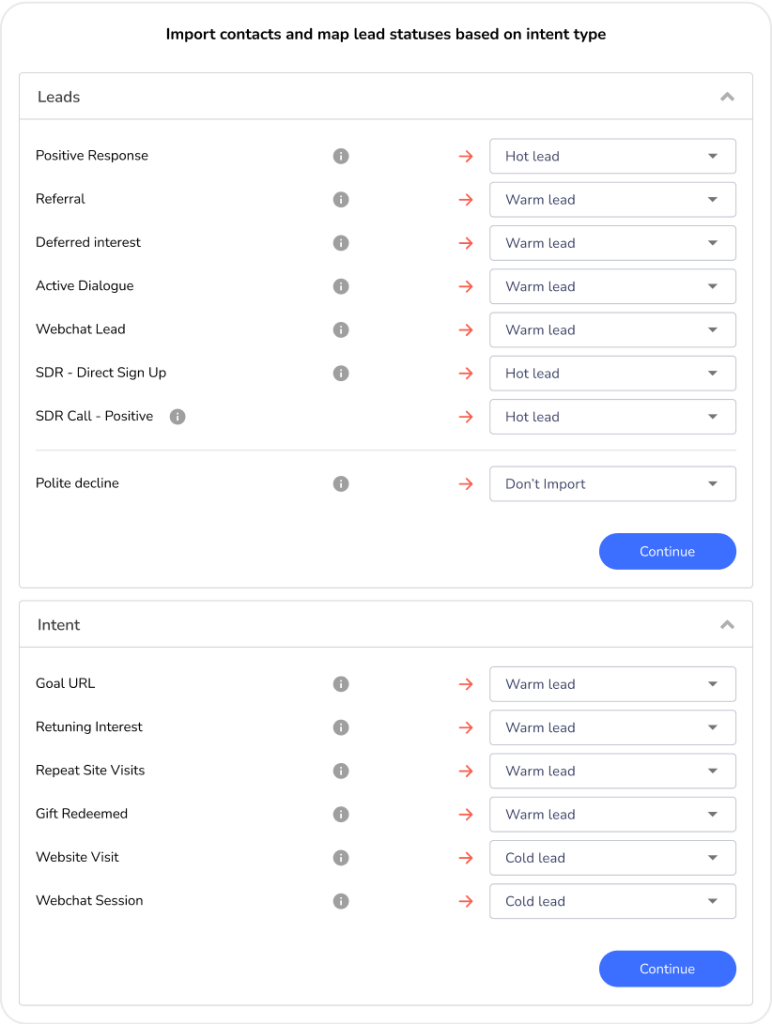The height and width of the screenshot is (1024, 772).
Task: Click info icon for Deferred interest
Action: (341, 243)
